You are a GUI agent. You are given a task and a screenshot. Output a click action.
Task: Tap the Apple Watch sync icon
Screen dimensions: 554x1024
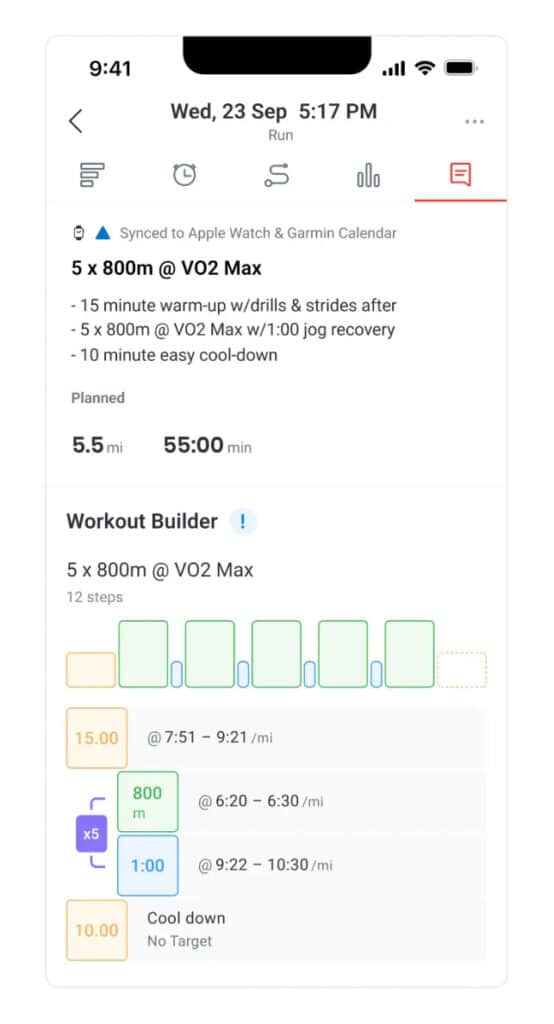(x=78, y=232)
